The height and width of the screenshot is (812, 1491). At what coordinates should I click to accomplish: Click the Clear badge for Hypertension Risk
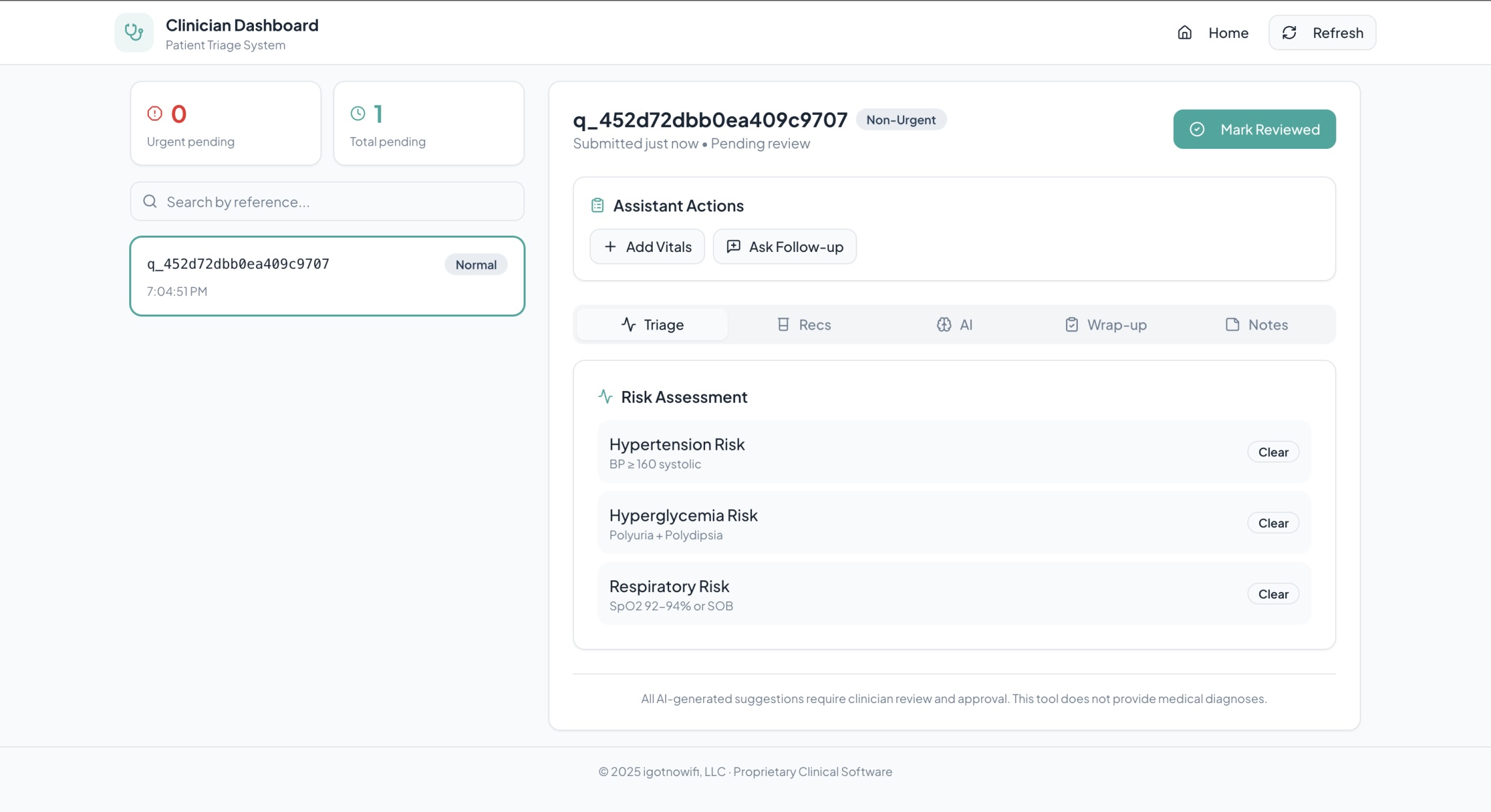tap(1273, 452)
